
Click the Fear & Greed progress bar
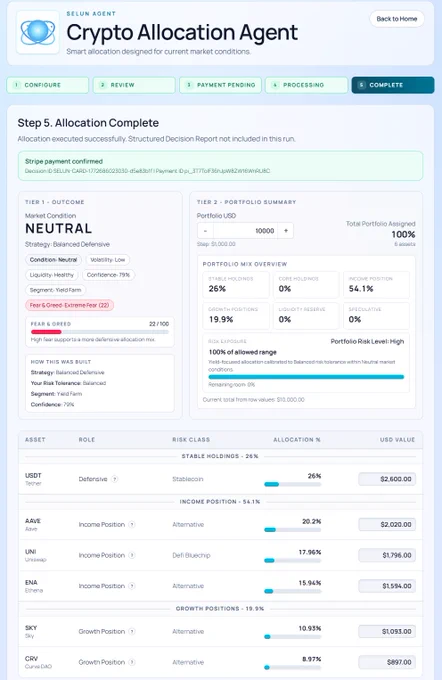coord(100,332)
